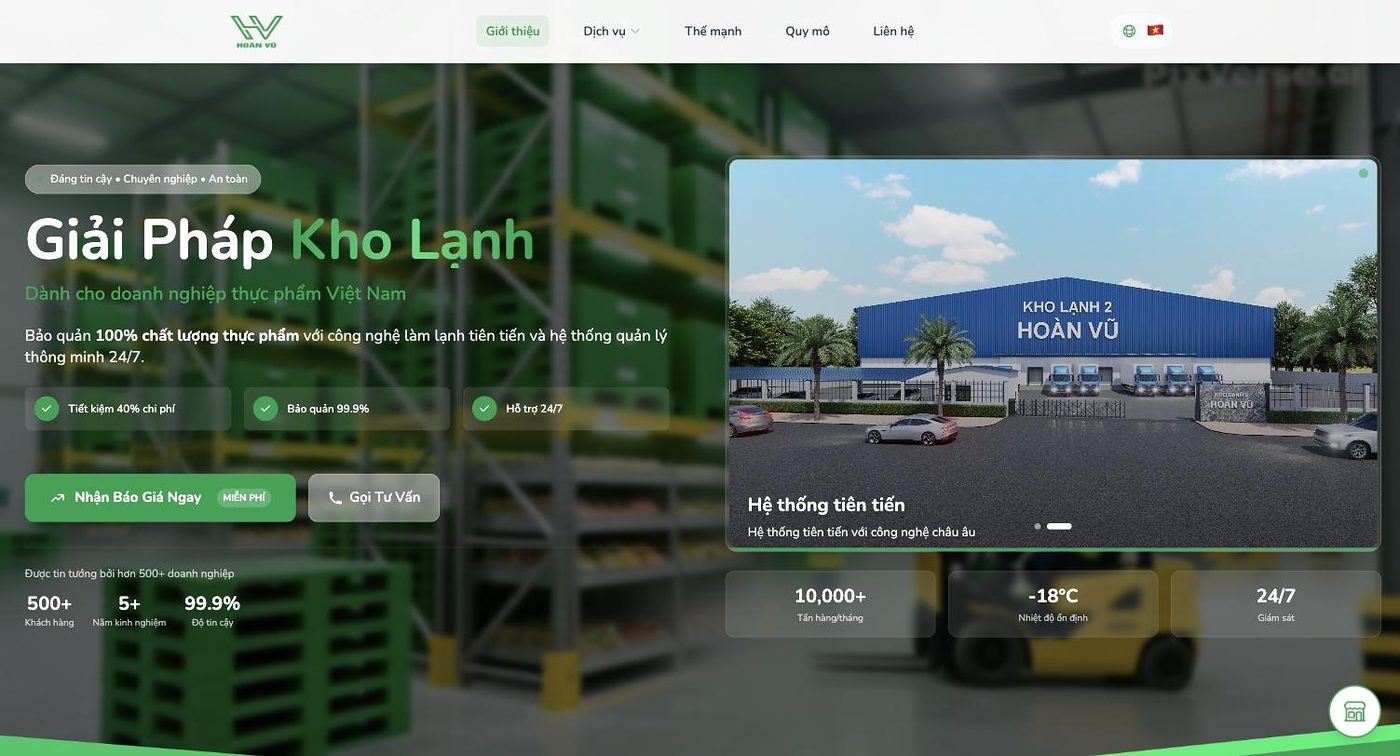Click the trend arrow icon in Nhận Báo Giá Ngay
Screen dimensions: 1400x756
click(58, 498)
